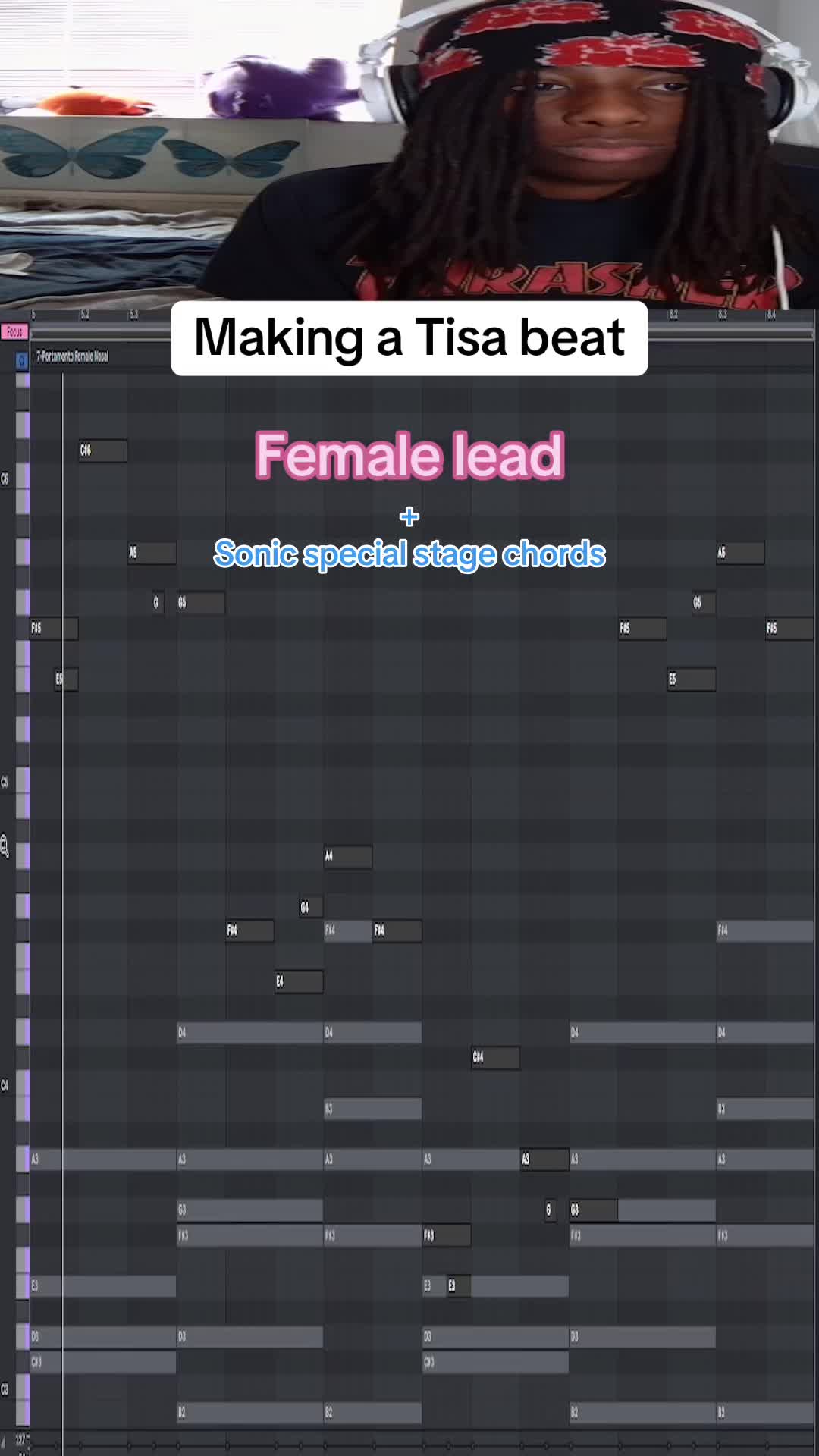Select the first gray D4 chord note

tap(249, 1033)
